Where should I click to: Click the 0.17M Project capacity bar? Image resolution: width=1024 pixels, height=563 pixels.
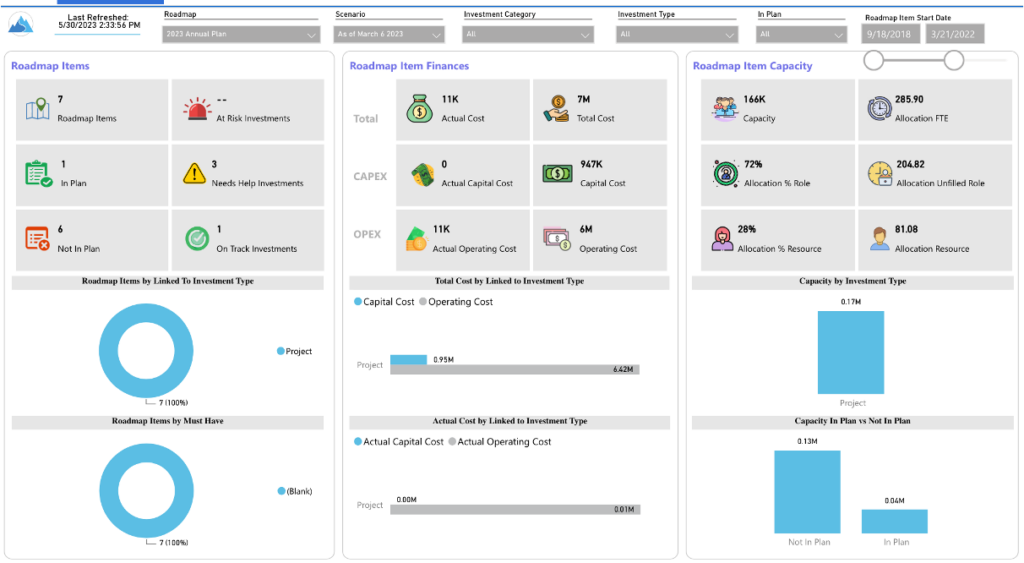tap(851, 353)
